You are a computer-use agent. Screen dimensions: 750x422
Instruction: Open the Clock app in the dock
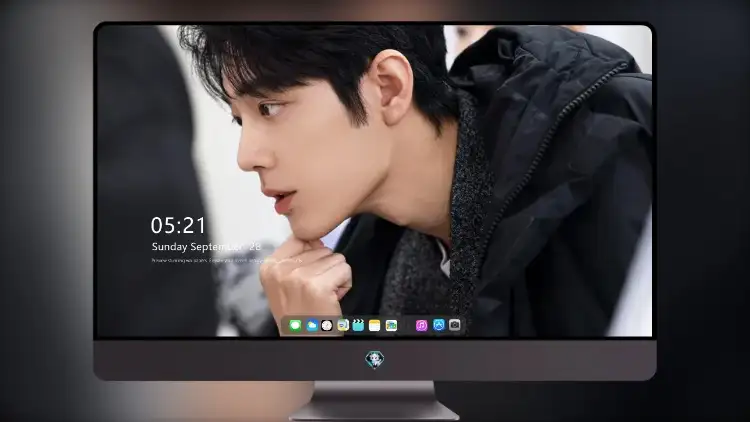pyautogui.click(x=327, y=325)
